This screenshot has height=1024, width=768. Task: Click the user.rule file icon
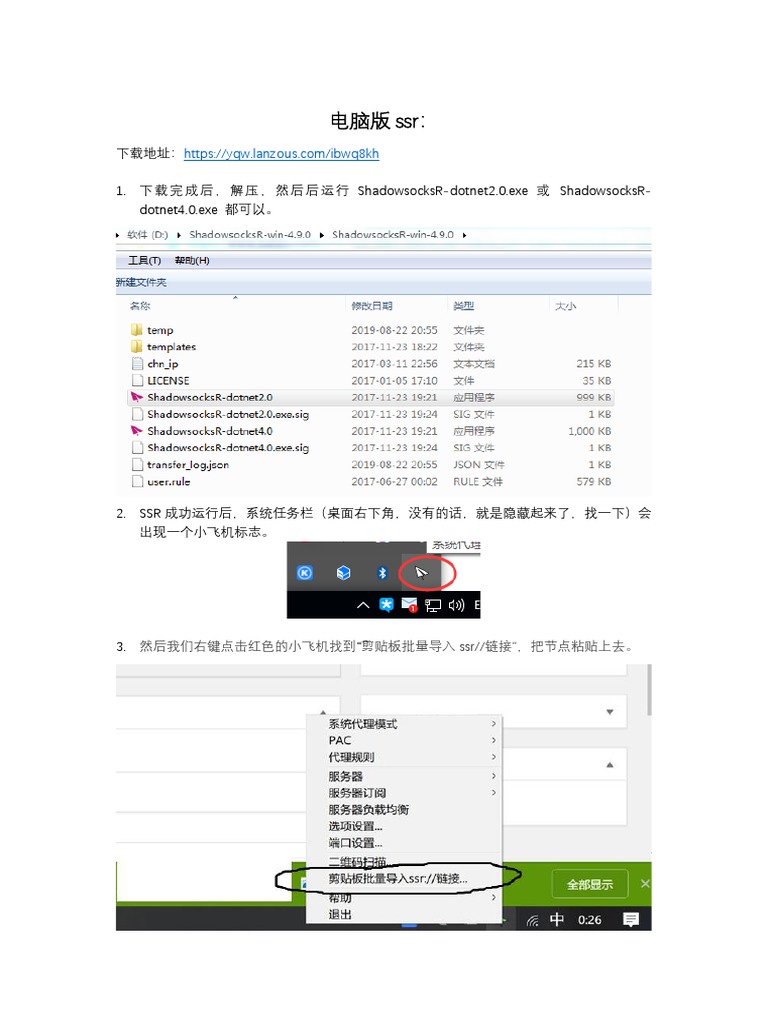click(x=137, y=481)
